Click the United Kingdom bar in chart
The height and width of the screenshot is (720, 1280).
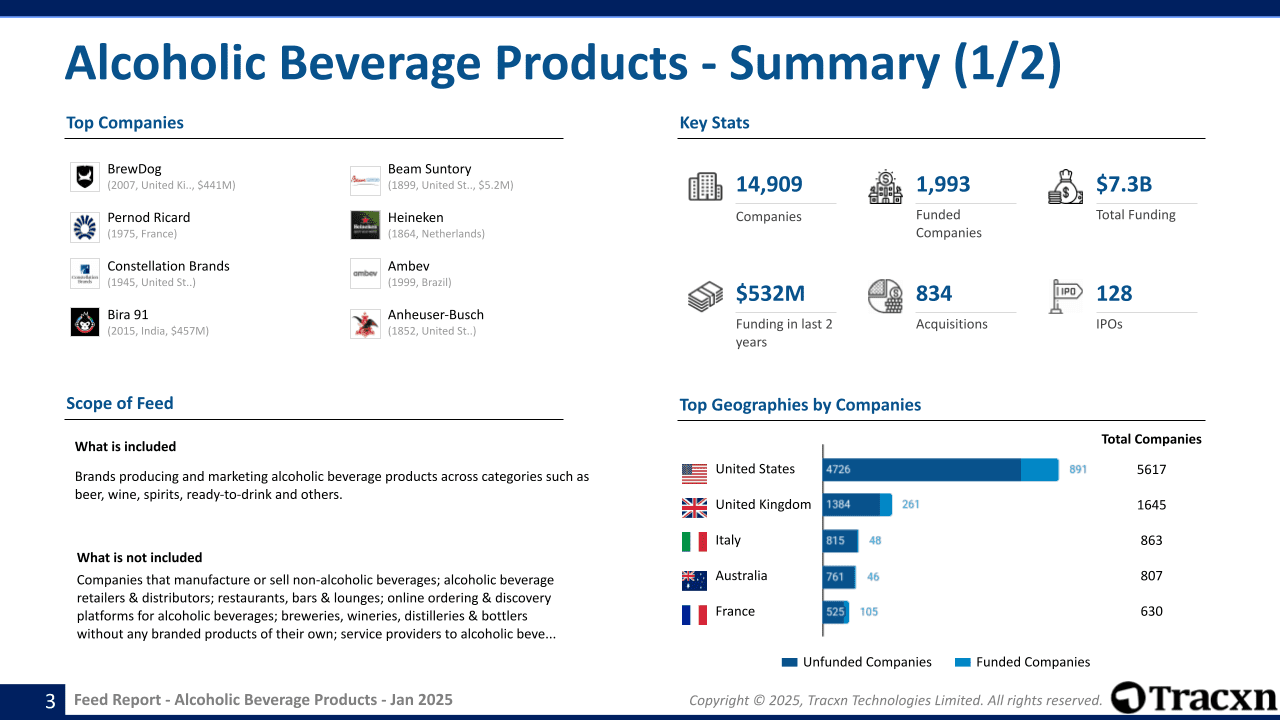[x=855, y=504]
